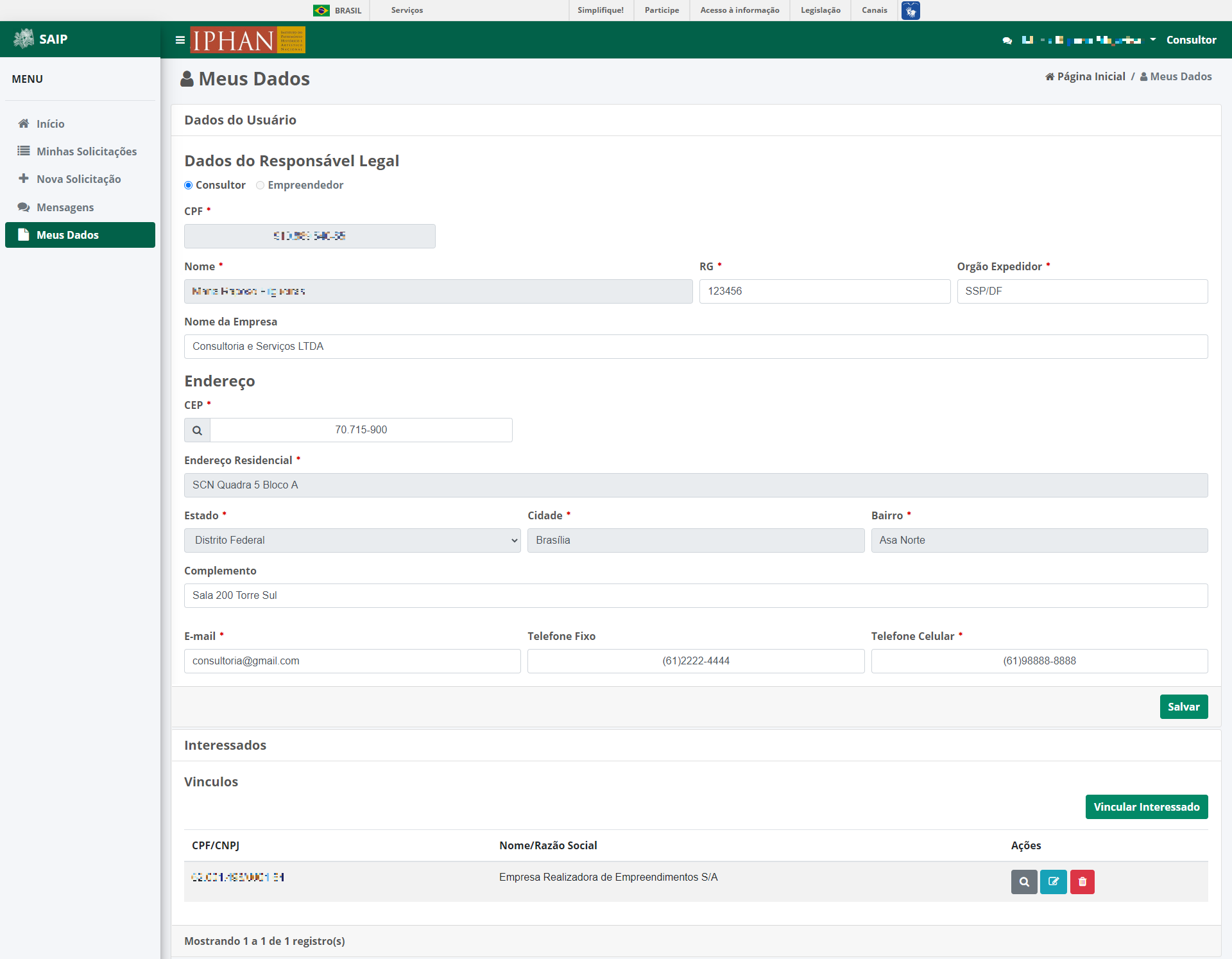Click the Nome field
The width and height of the screenshot is (1232, 959).
click(x=438, y=291)
